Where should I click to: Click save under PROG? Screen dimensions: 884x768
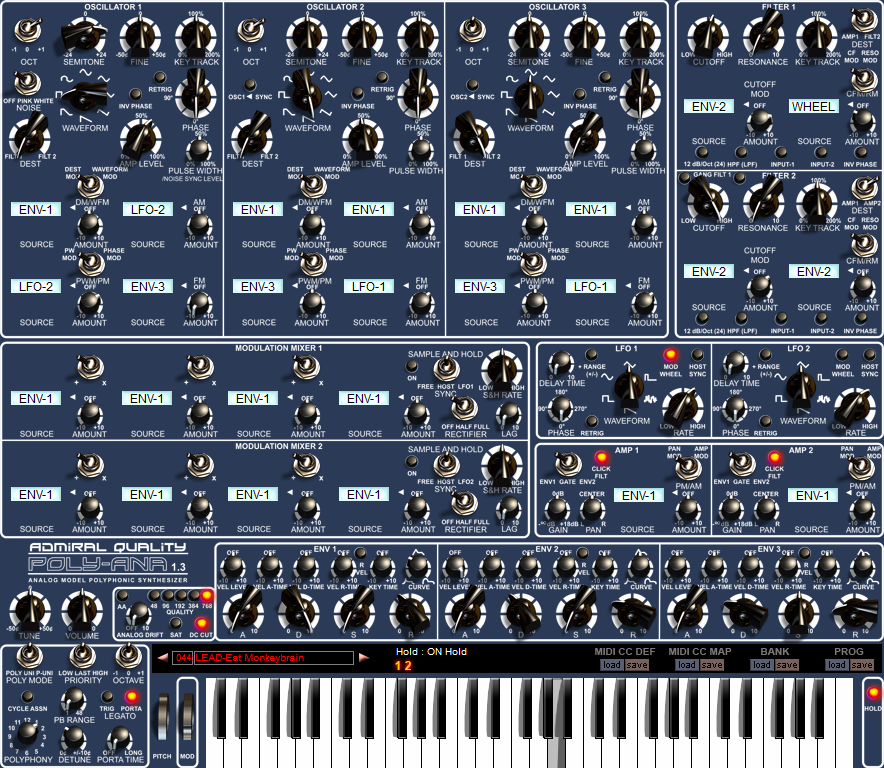pyautogui.click(x=862, y=665)
